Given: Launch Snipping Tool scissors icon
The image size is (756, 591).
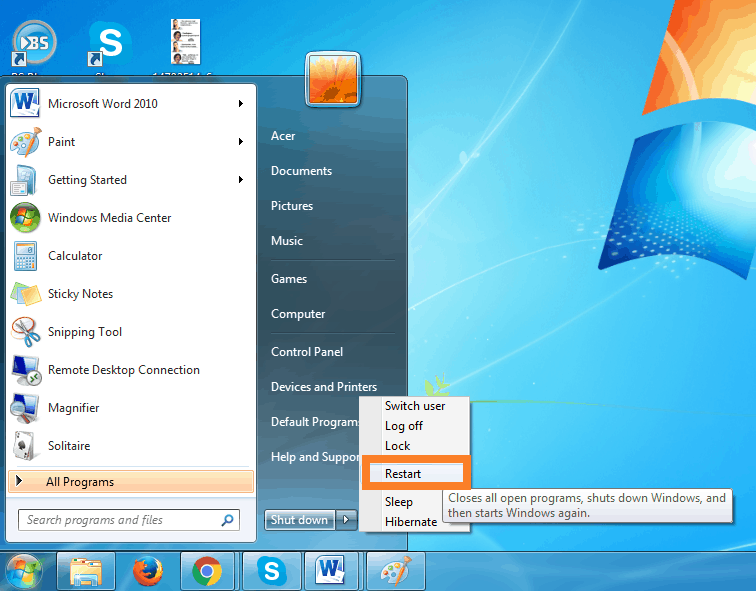Looking at the screenshot, I should point(26,332).
